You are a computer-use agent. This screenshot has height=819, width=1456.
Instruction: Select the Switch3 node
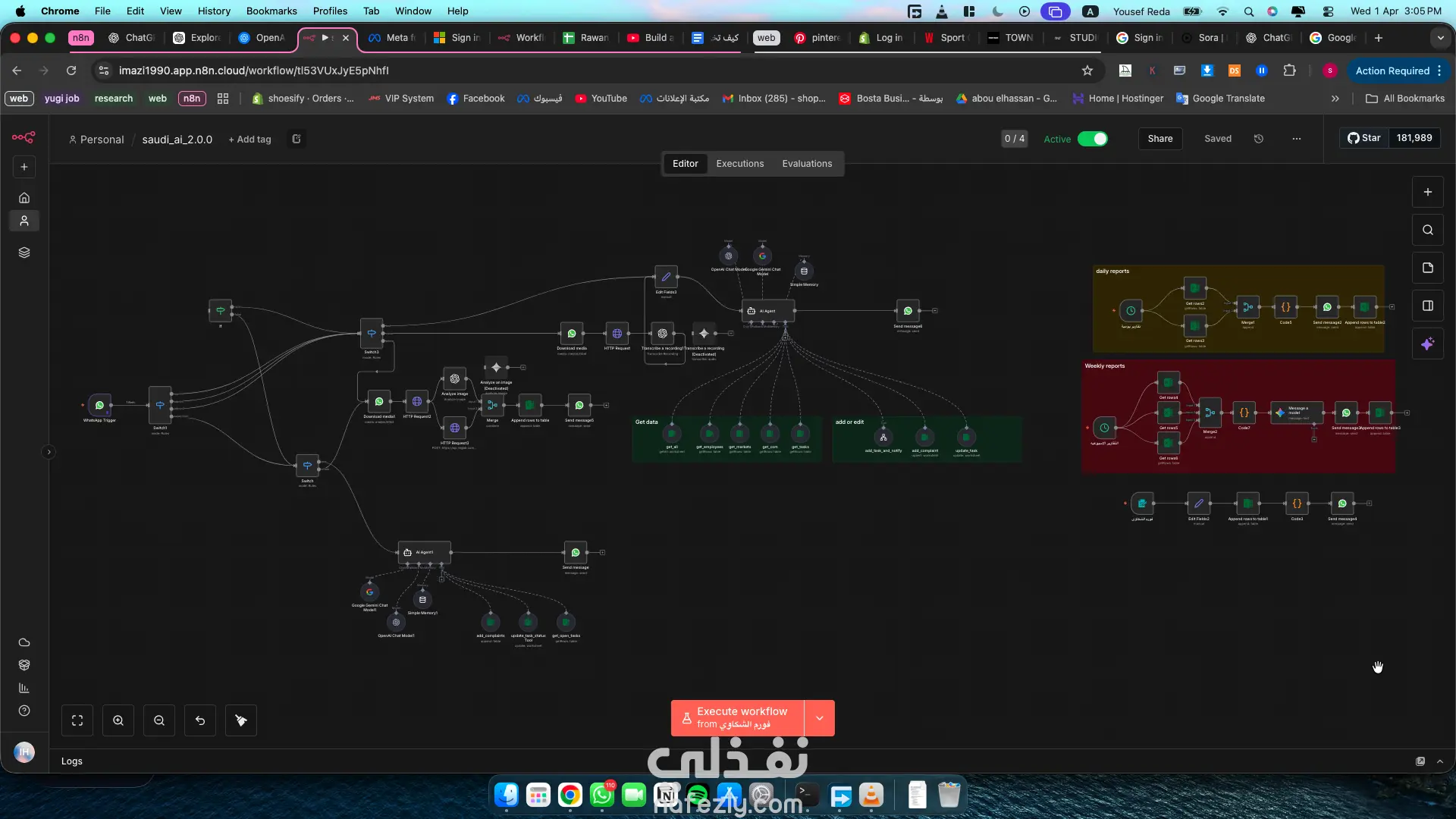point(372,333)
